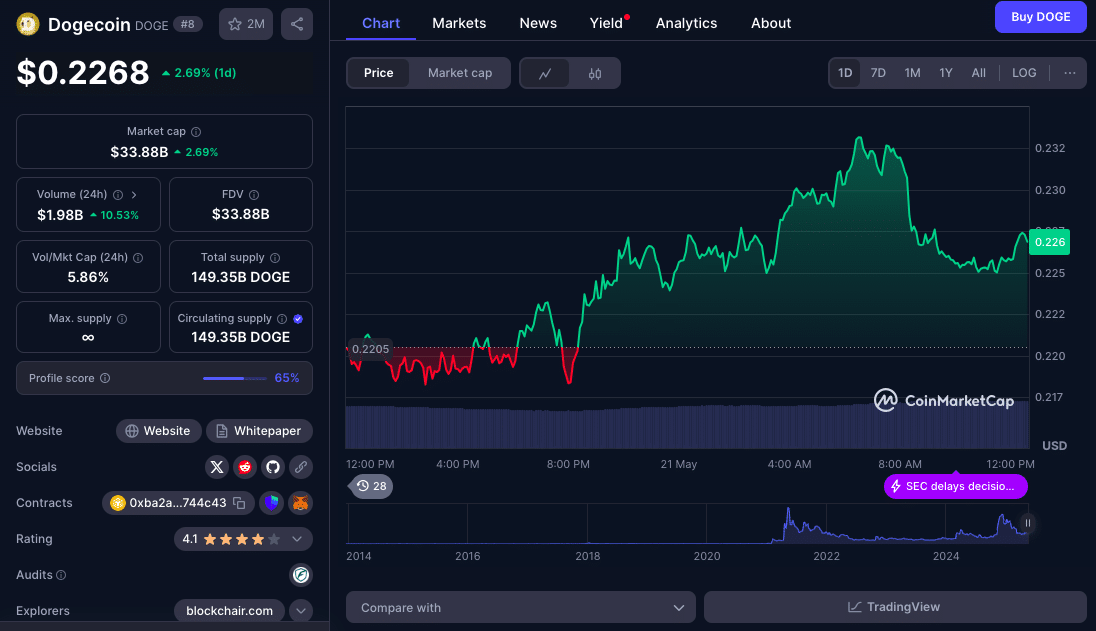Viewport: 1096px width, 631px height.
Task: Click the shield wallet icon in Contracts
Action: pos(272,503)
